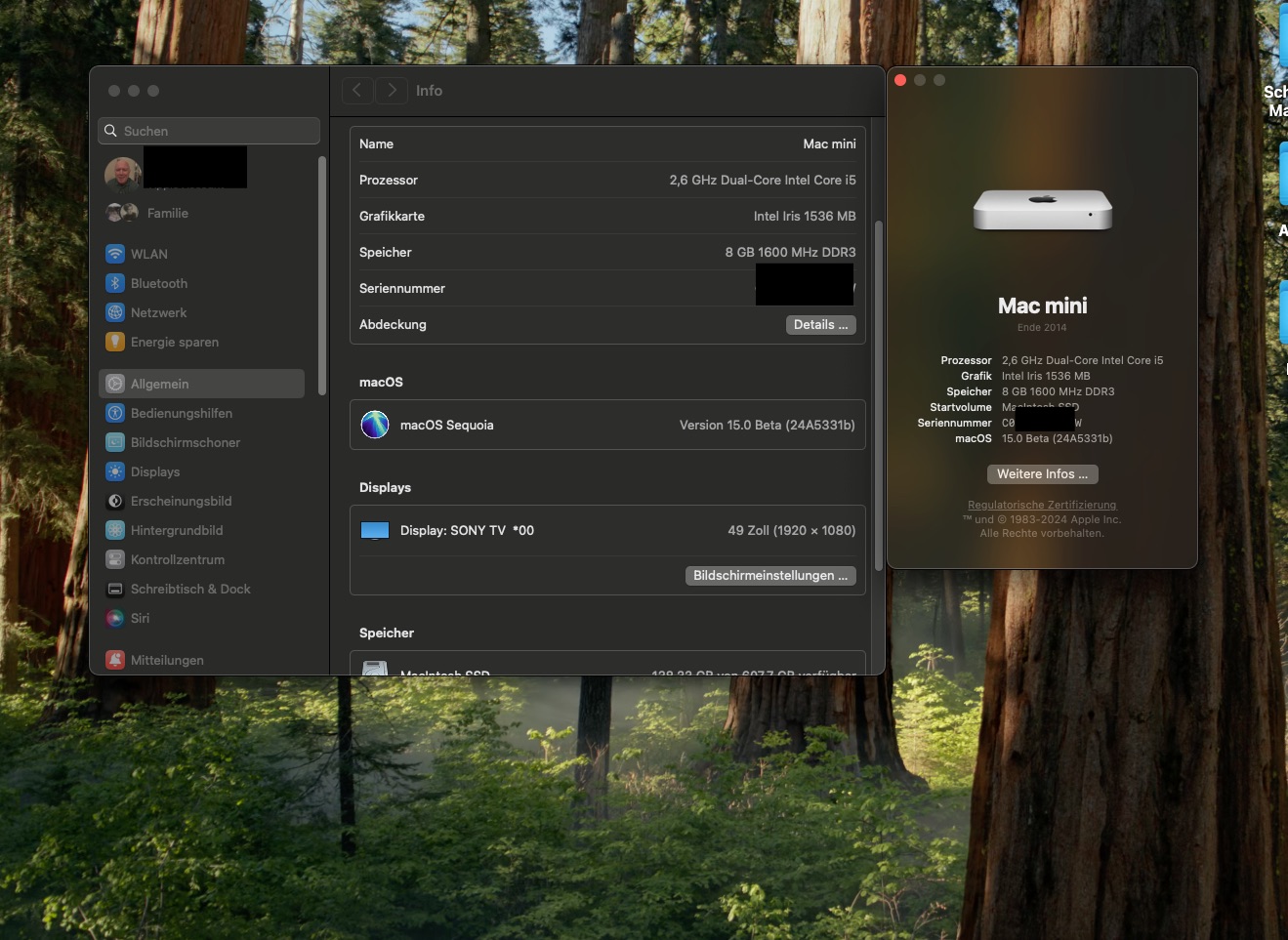Click the magnifier icon in Suchen field

(110, 131)
